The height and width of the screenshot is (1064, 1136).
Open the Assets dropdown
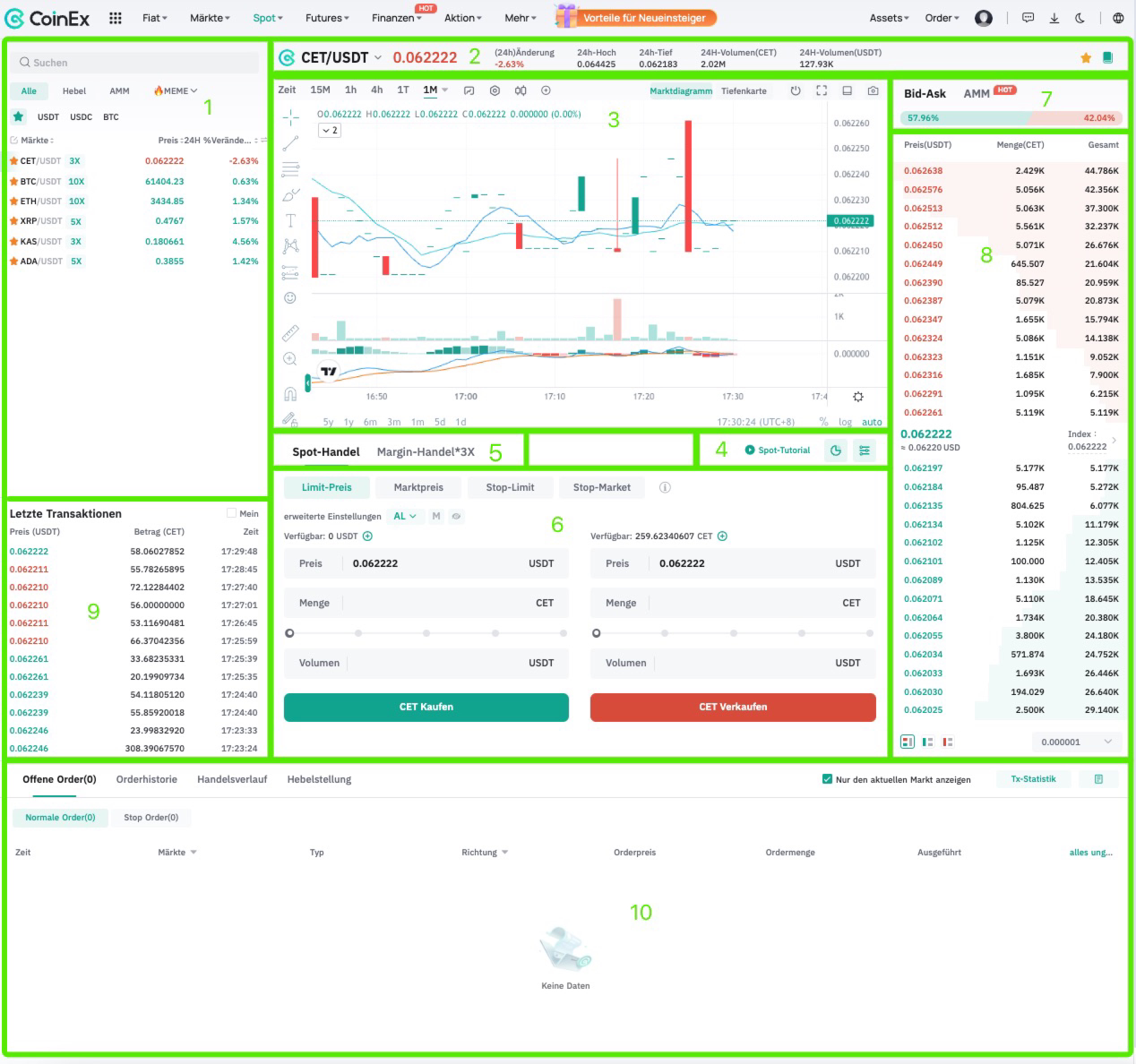pos(889,18)
